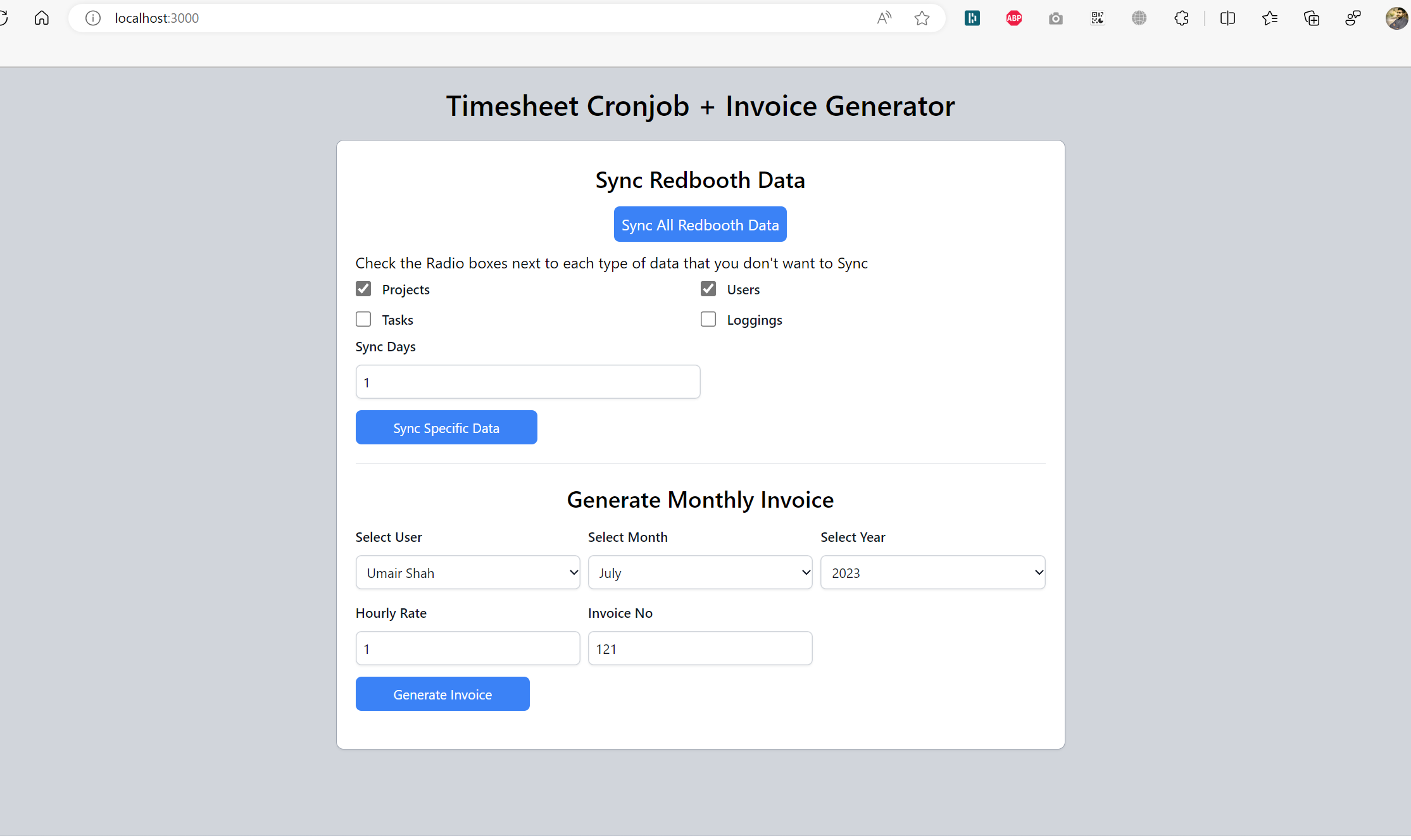Open the Favorites list
The height and width of the screenshot is (840, 1411).
(x=1269, y=18)
